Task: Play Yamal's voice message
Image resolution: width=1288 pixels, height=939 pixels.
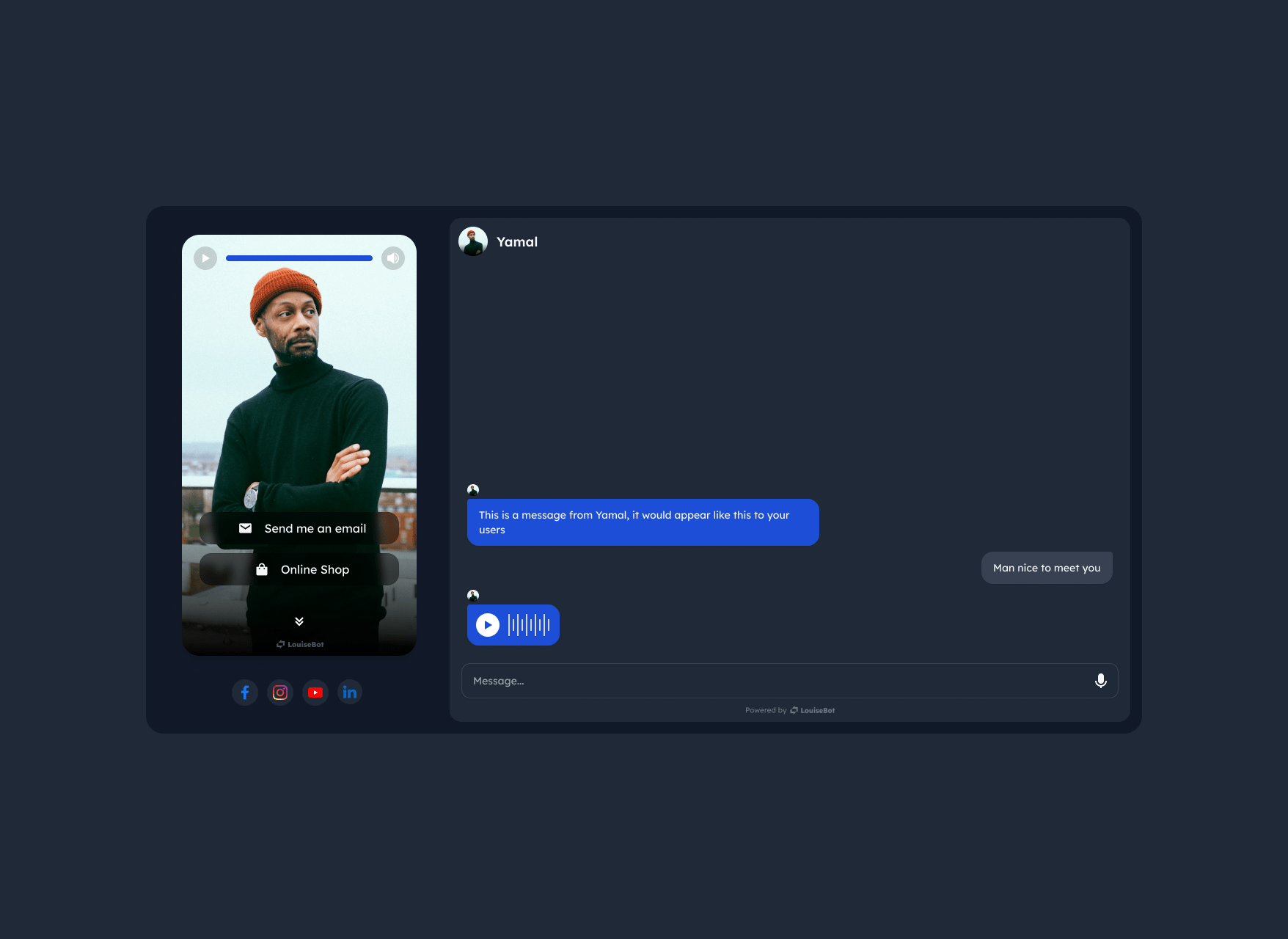Action: pos(487,624)
